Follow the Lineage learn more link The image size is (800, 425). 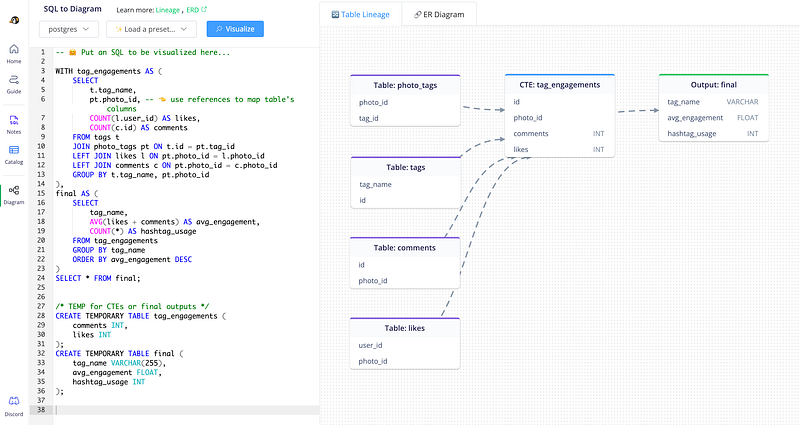click(x=168, y=10)
